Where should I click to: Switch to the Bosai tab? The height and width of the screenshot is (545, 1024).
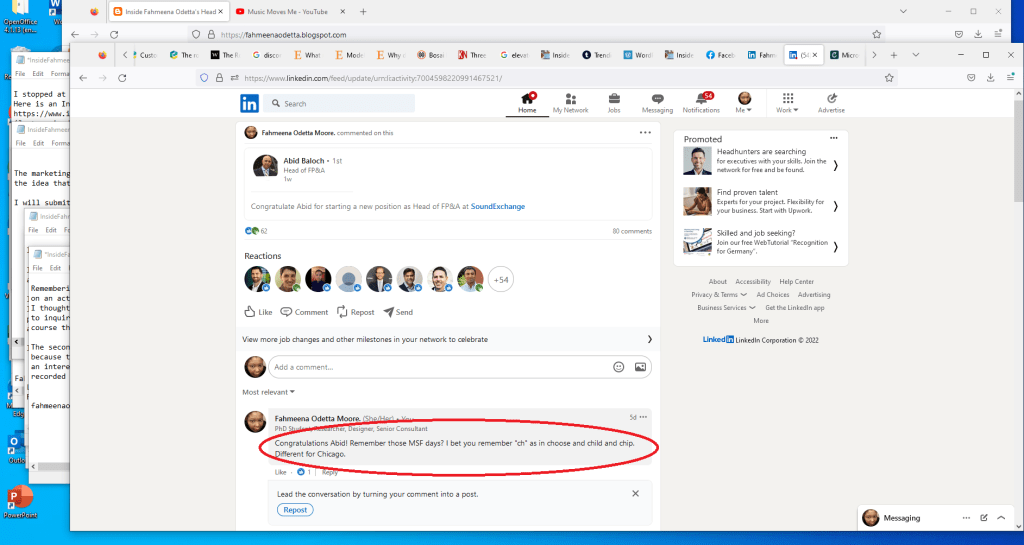coord(431,55)
